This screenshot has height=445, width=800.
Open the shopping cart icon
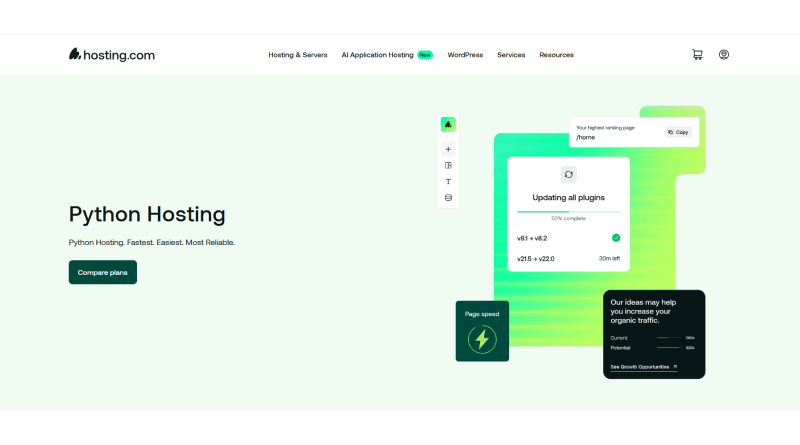pos(697,55)
